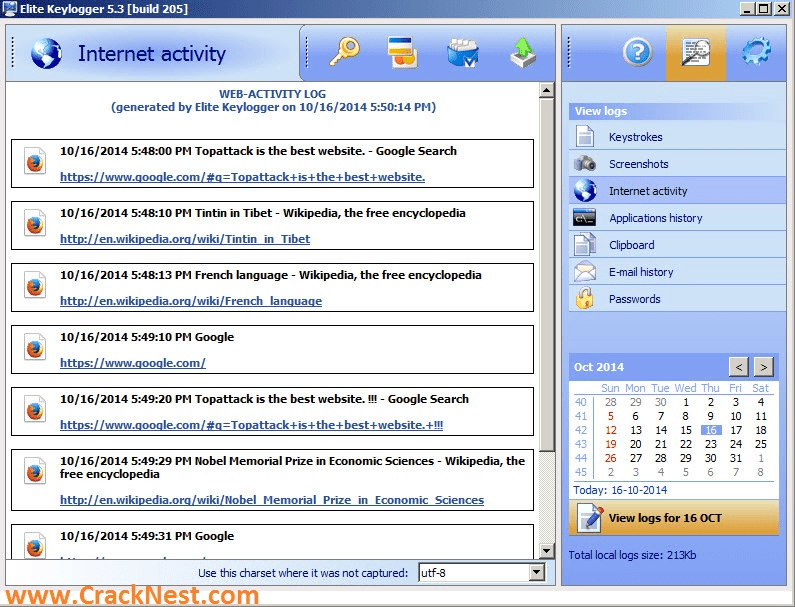The width and height of the screenshot is (795, 607).
Task: Click the Applications history console icon
Action: 585,218
